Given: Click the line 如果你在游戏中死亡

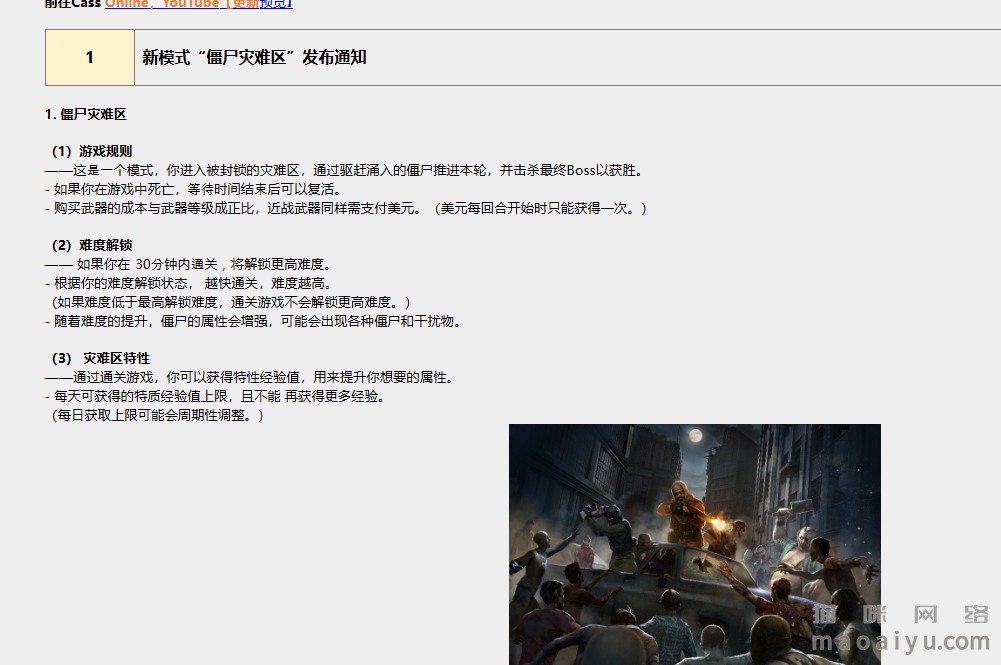Looking at the screenshot, I should click(193, 190).
